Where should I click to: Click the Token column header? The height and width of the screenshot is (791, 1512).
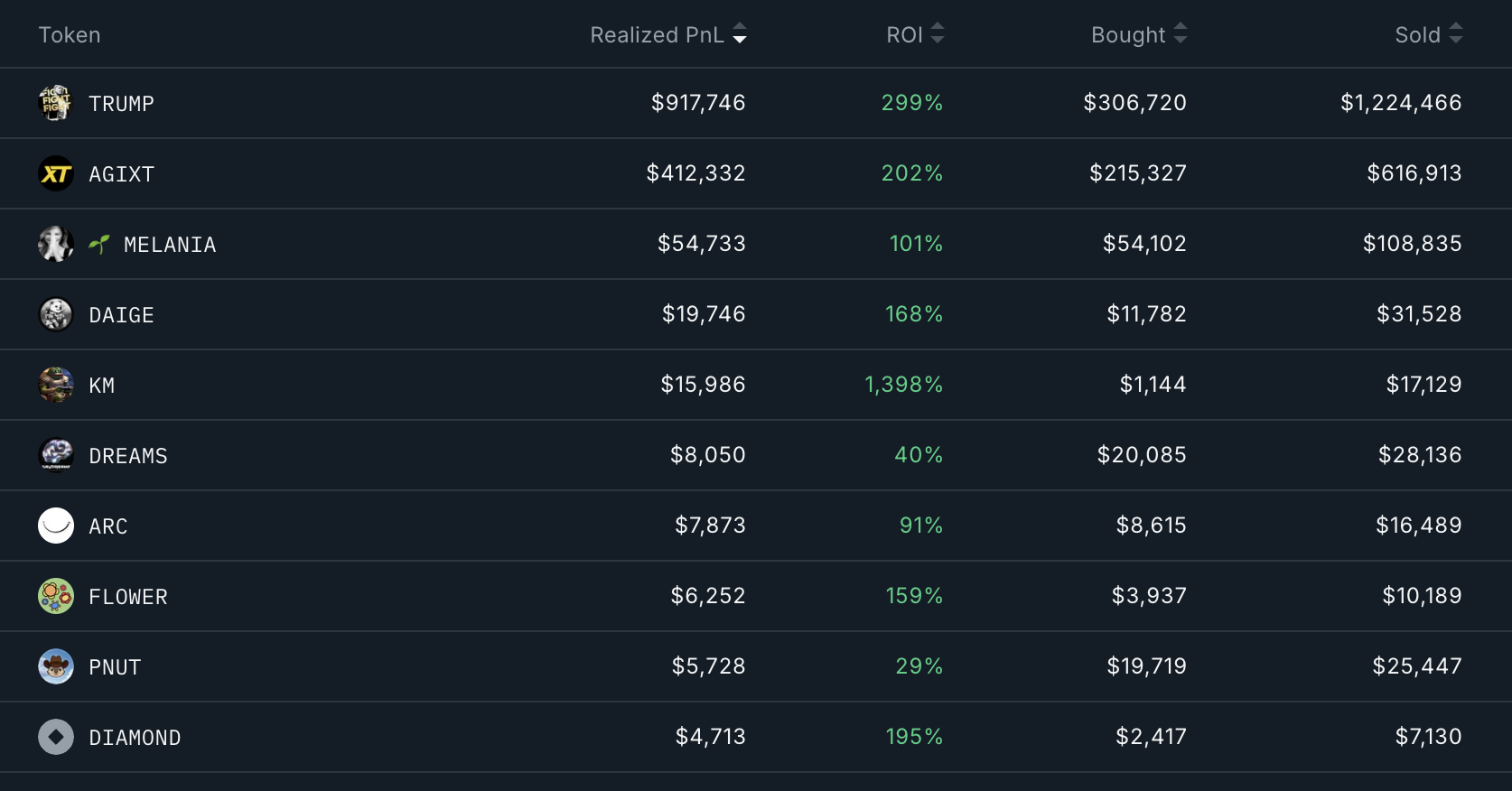(70, 35)
